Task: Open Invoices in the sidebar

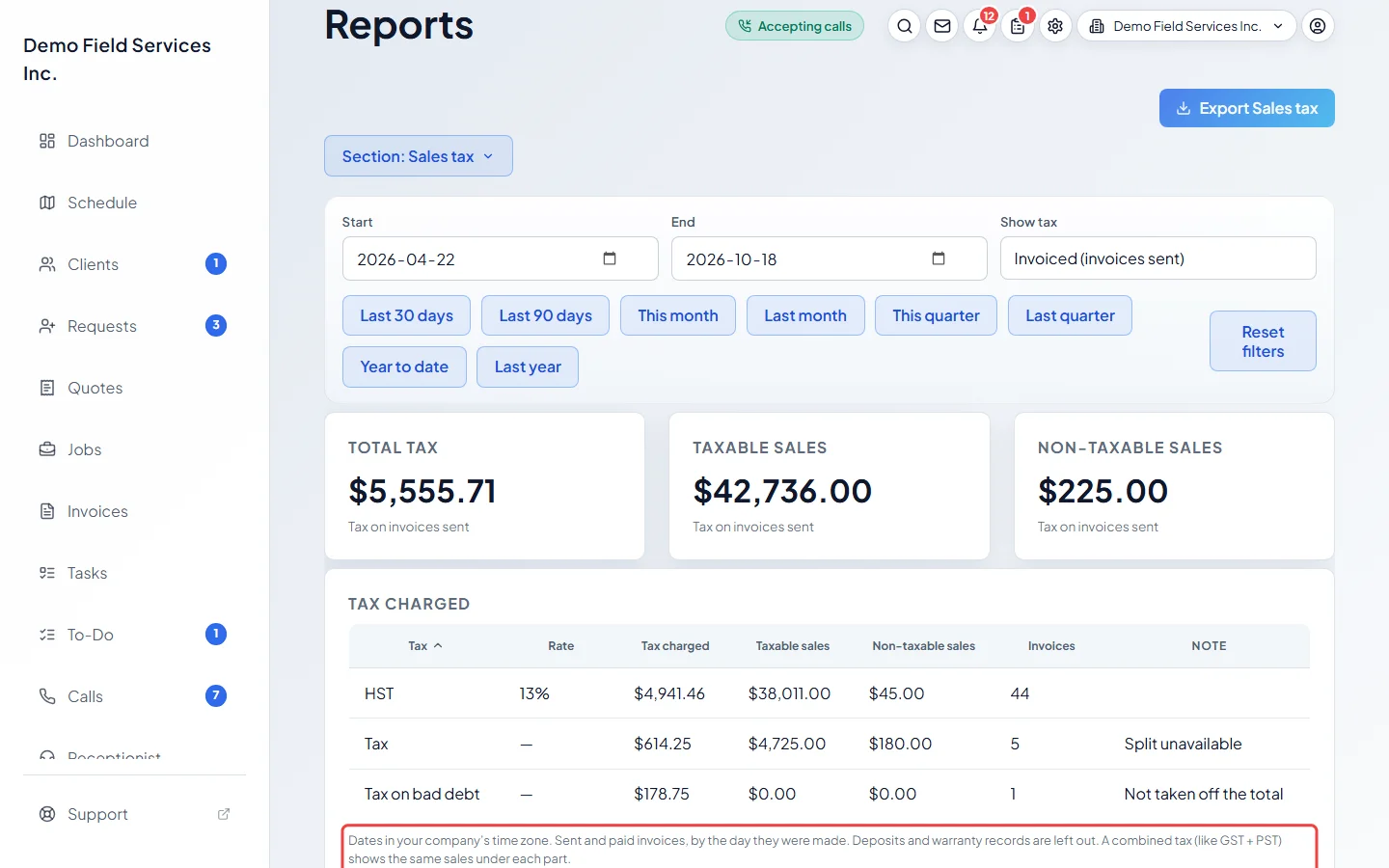Action: point(135,511)
